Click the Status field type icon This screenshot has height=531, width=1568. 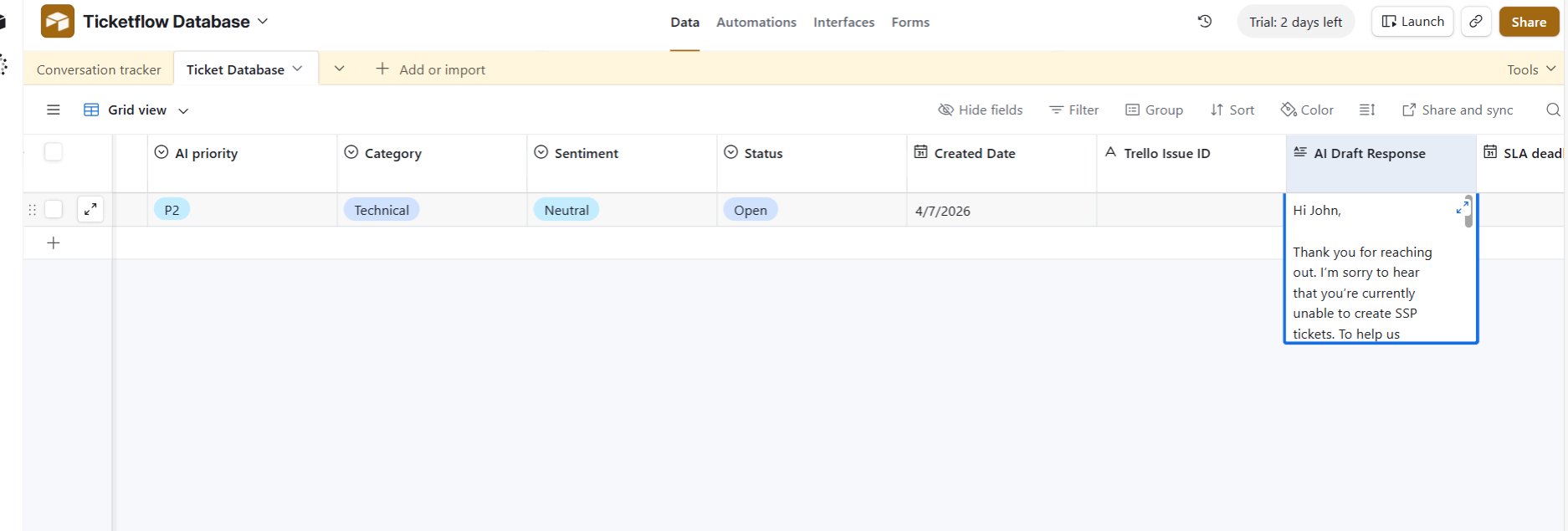point(731,152)
